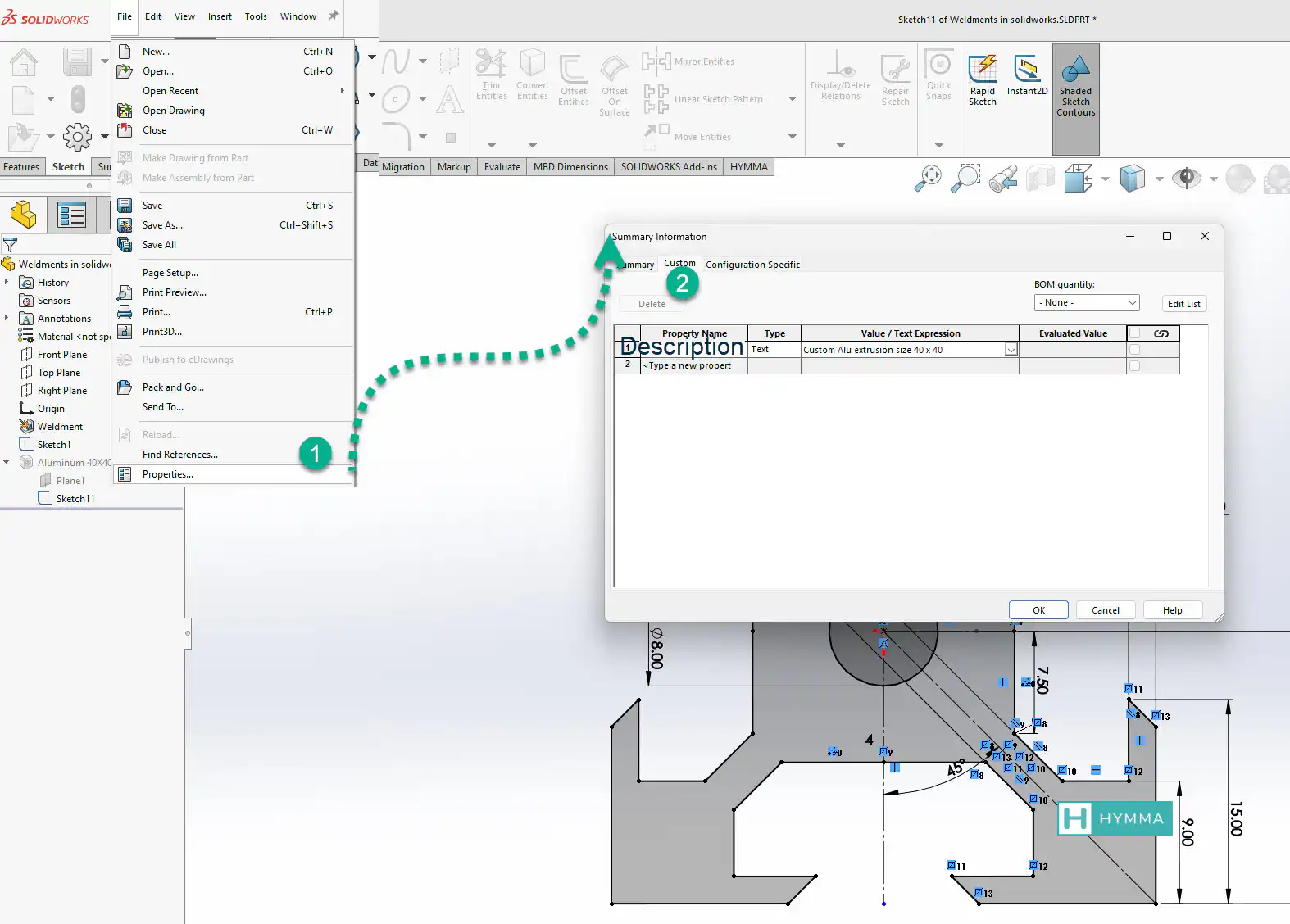
Task: Click the pin icon next to Window menu
Action: click(334, 16)
